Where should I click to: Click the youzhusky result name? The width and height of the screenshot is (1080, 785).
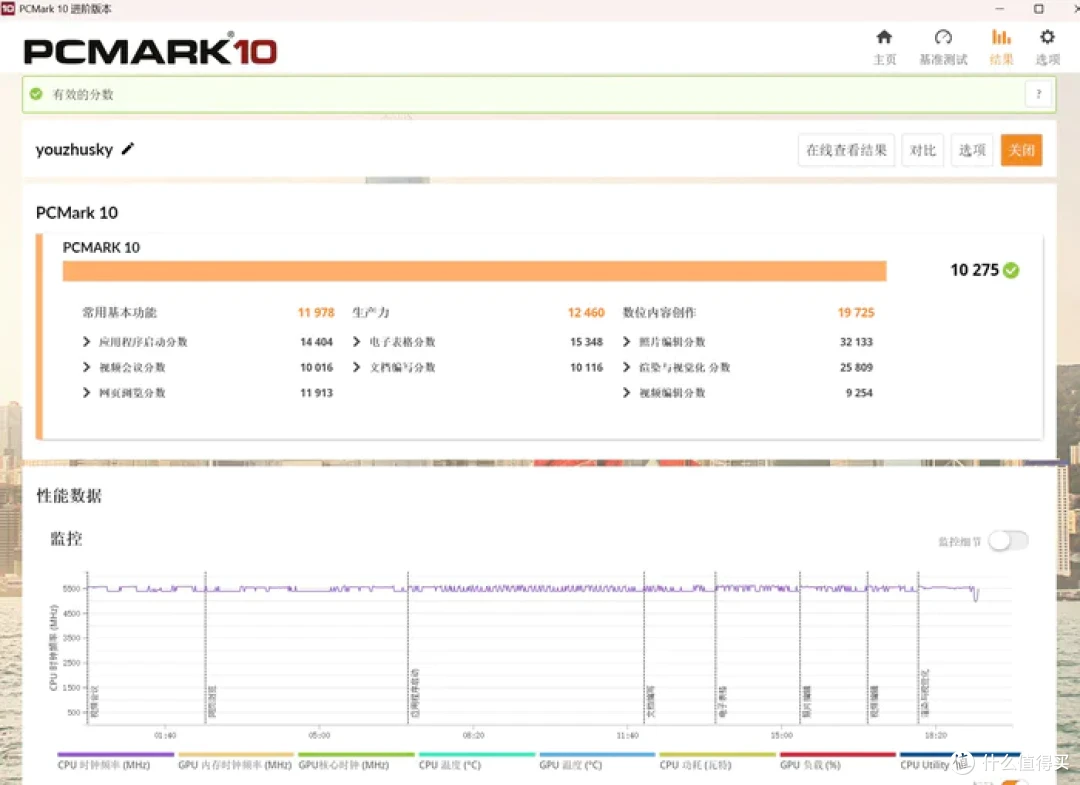(x=74, y=149)
